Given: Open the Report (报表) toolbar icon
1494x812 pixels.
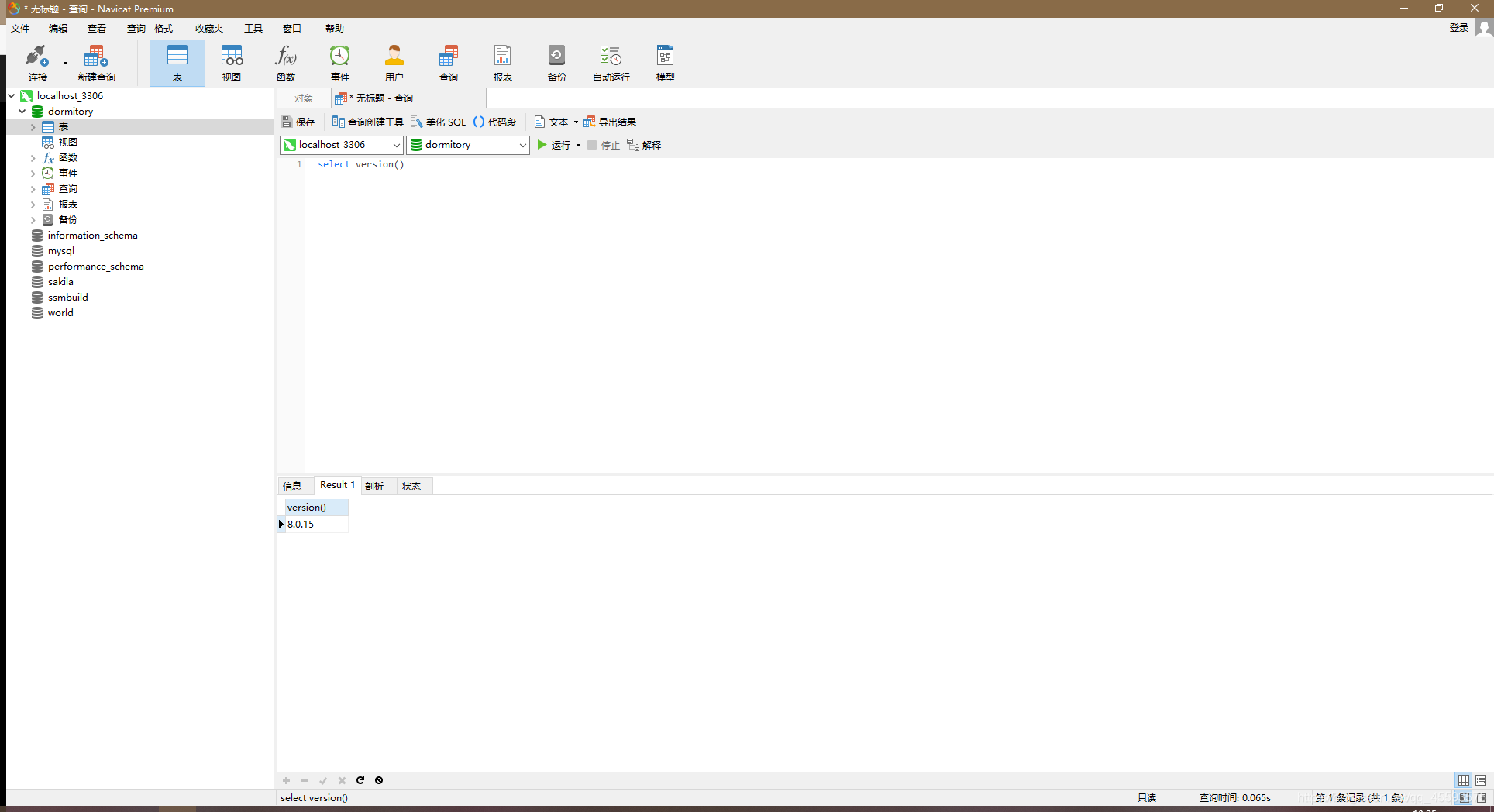Looking at the screenshot, I should point(503,63).
